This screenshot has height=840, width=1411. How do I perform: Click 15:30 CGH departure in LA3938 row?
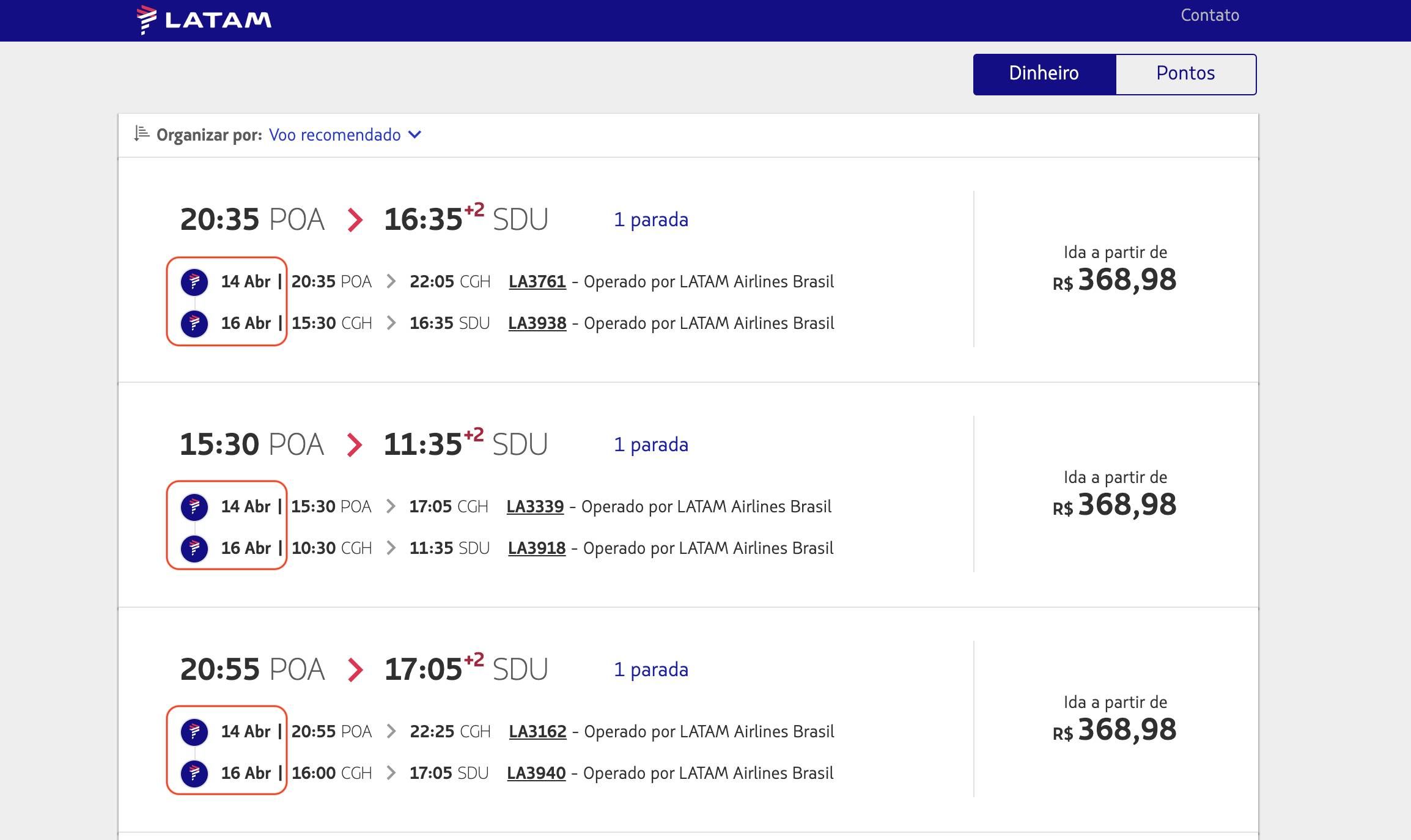332,323
